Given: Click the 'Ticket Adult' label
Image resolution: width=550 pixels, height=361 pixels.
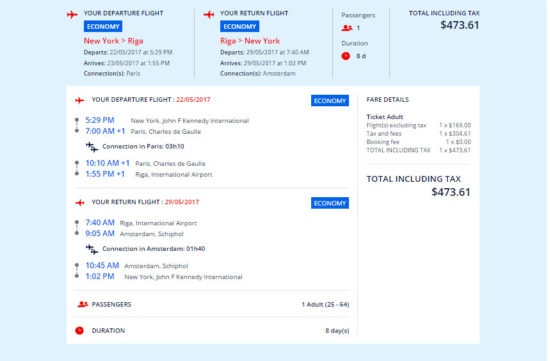Looking at the screenshot, I should coord(385,117).
